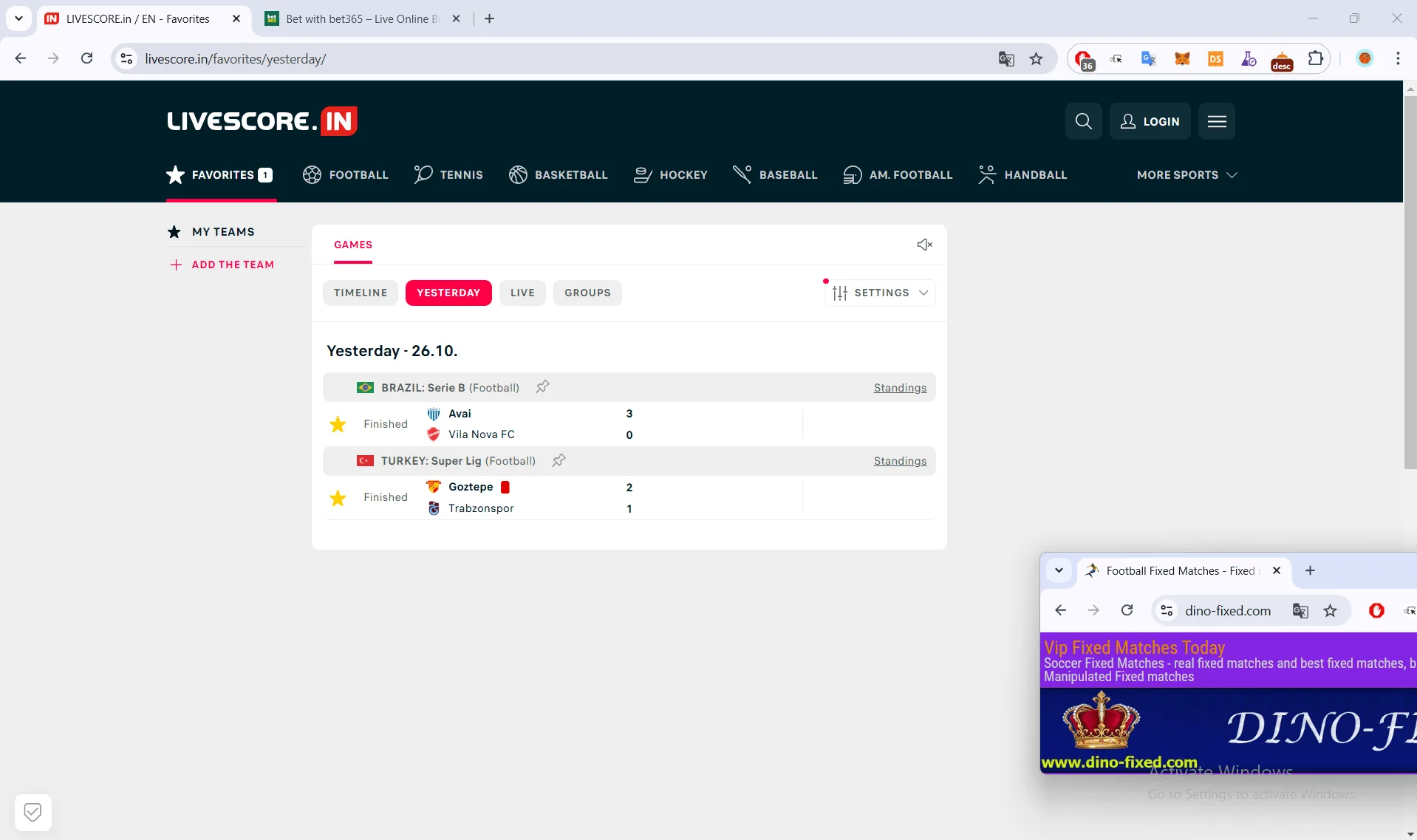The image size is (1417, 840).
Task: Click the Brazil flag icon
Action: tap(365, 387)
